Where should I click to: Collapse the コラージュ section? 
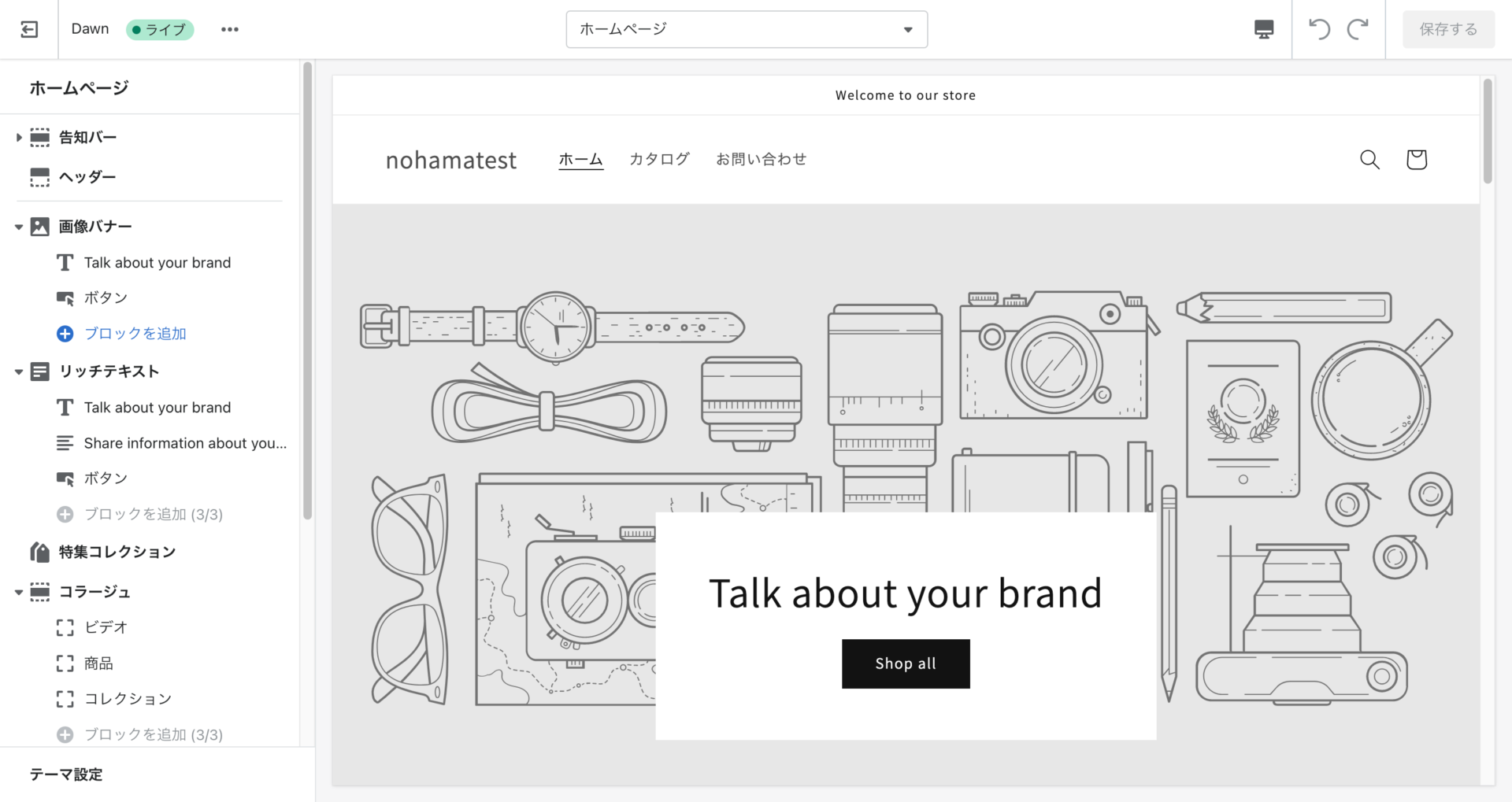pos(19,593)
